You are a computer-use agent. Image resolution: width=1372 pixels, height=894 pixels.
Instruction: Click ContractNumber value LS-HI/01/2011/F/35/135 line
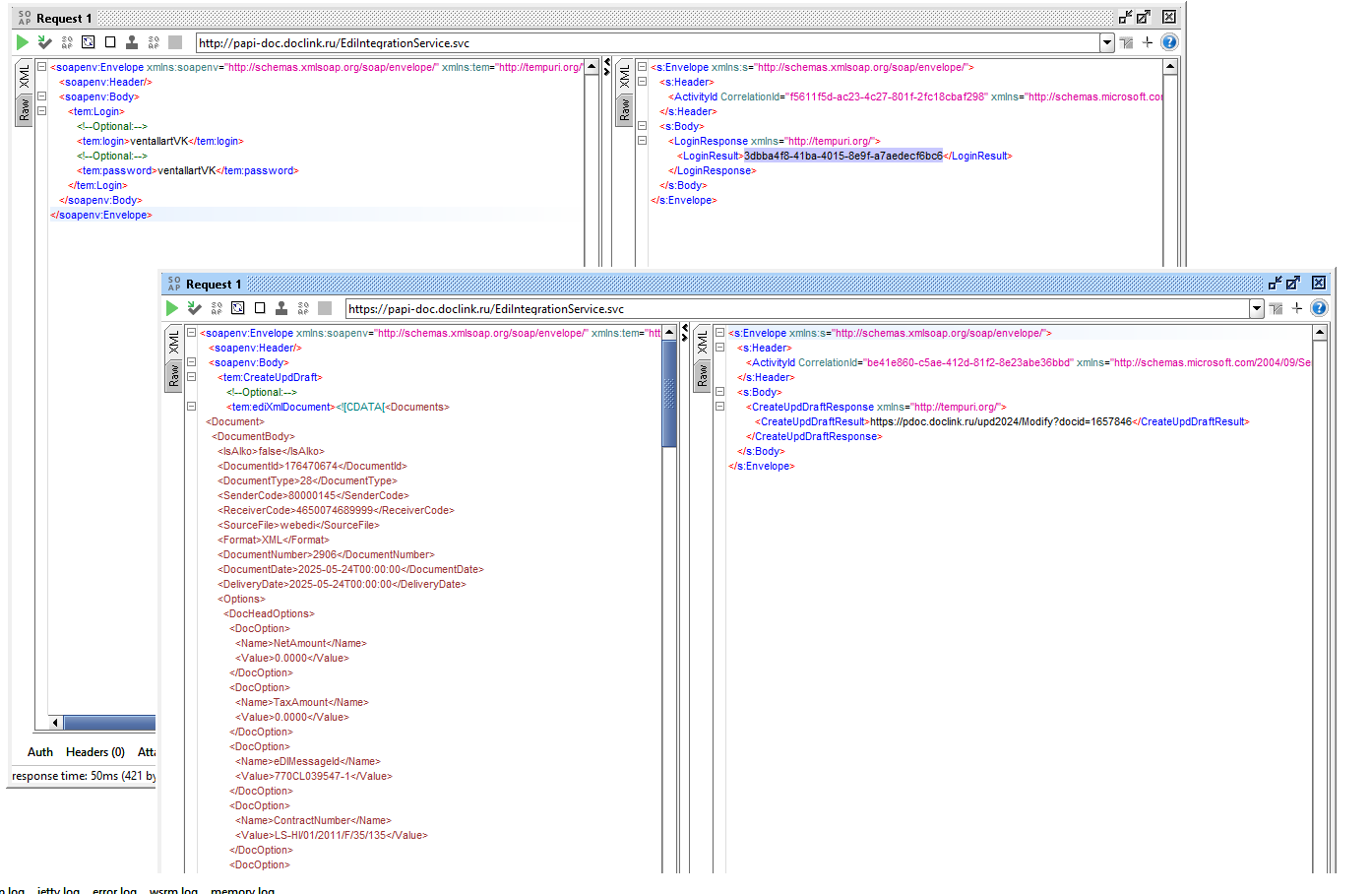[332, 835]
